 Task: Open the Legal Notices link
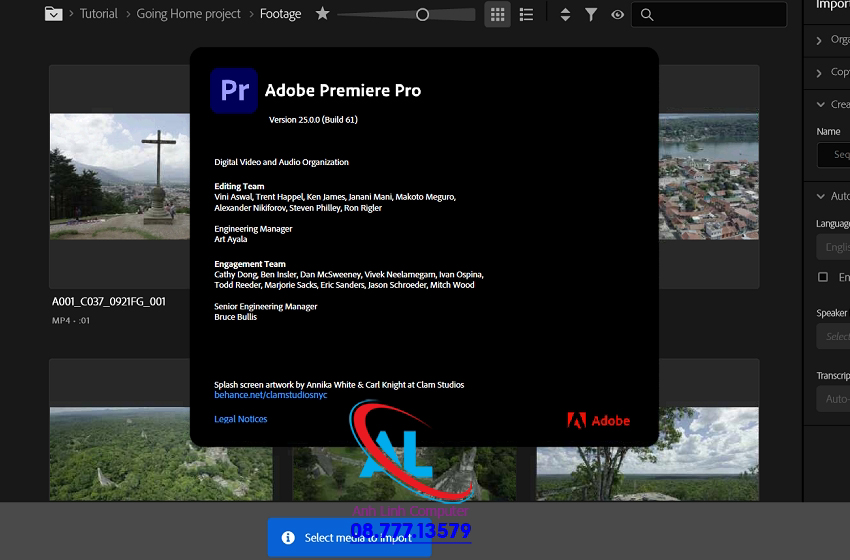pos(241,419)
